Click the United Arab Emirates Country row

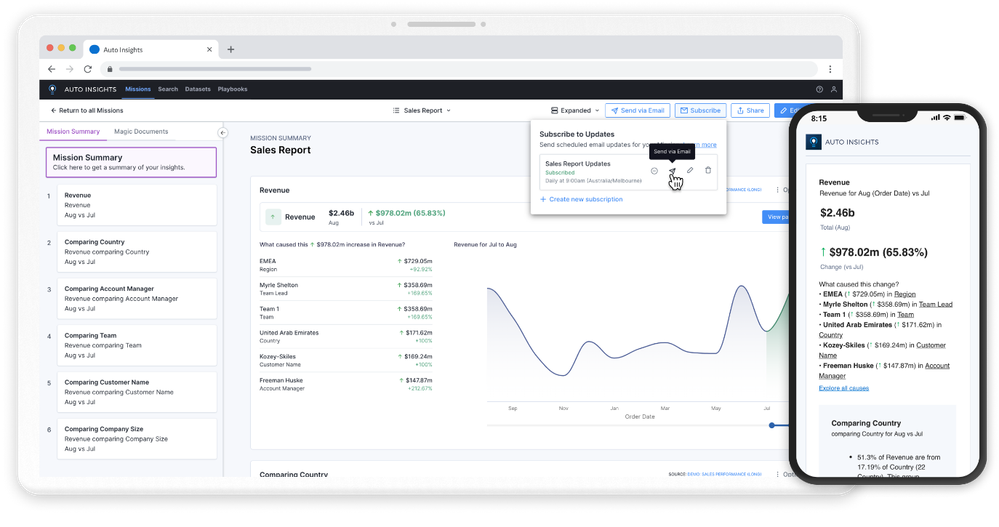[x=346, y=336]
